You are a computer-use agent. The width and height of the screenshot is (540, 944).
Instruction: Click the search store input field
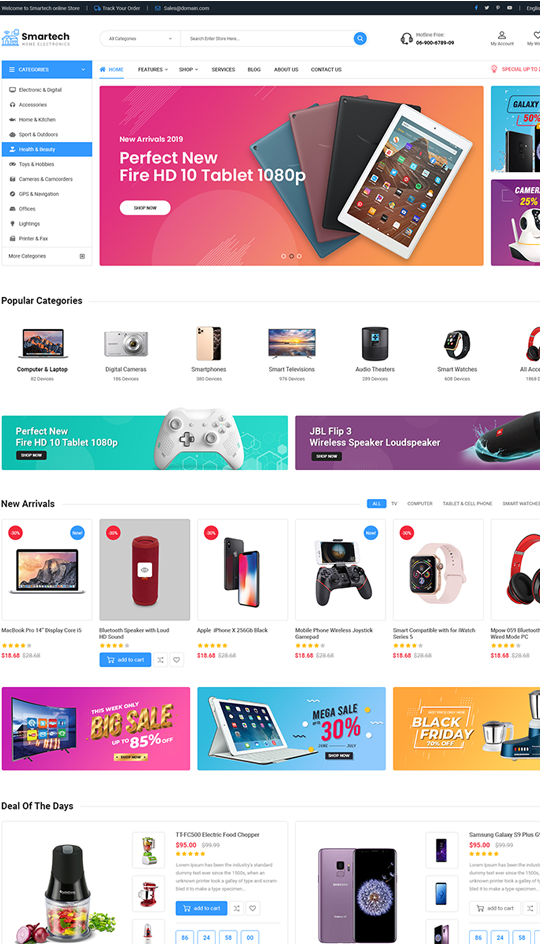tap(268, 39)
